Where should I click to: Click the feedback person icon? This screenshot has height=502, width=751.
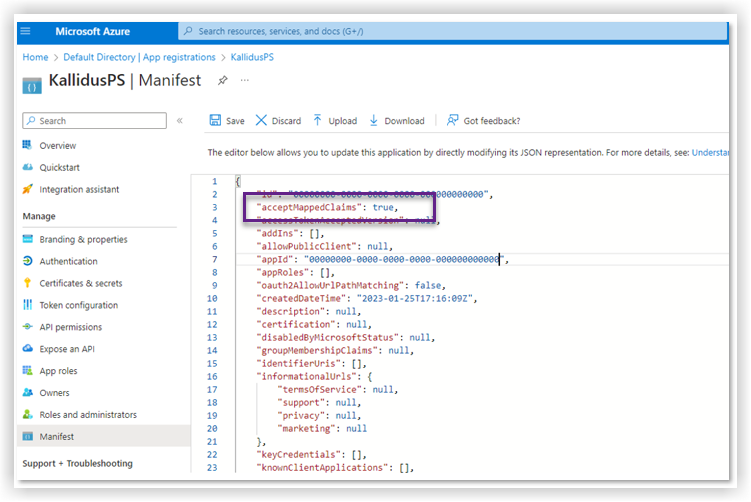pyautogui.click(x=452, y=120)
